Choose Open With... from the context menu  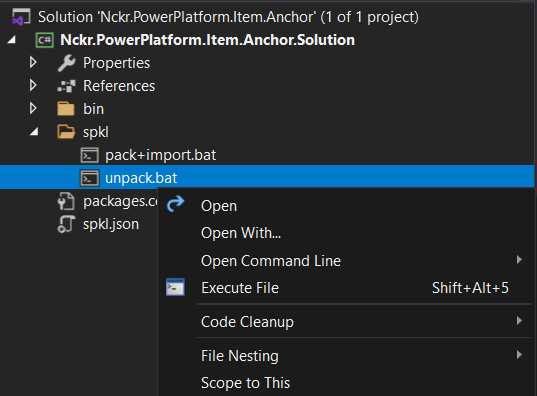click(x=347, y=233)
